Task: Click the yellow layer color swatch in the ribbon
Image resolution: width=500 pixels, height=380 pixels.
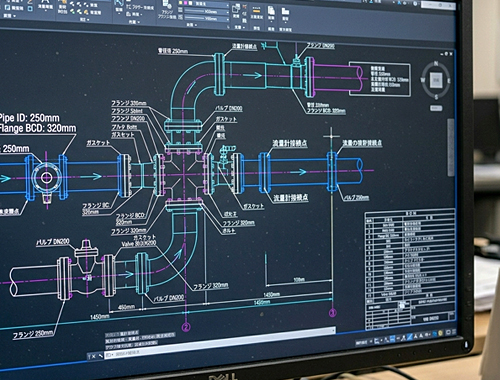Action: pyautogui.click(x=181, y=3)
